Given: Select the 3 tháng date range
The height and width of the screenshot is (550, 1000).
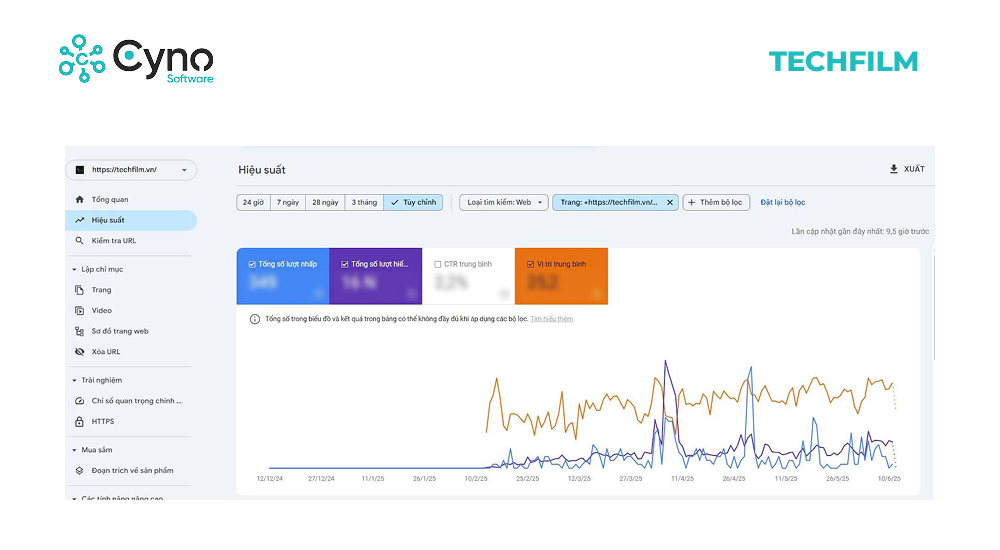Looking at the screenshot, I should tap(364, 202).
